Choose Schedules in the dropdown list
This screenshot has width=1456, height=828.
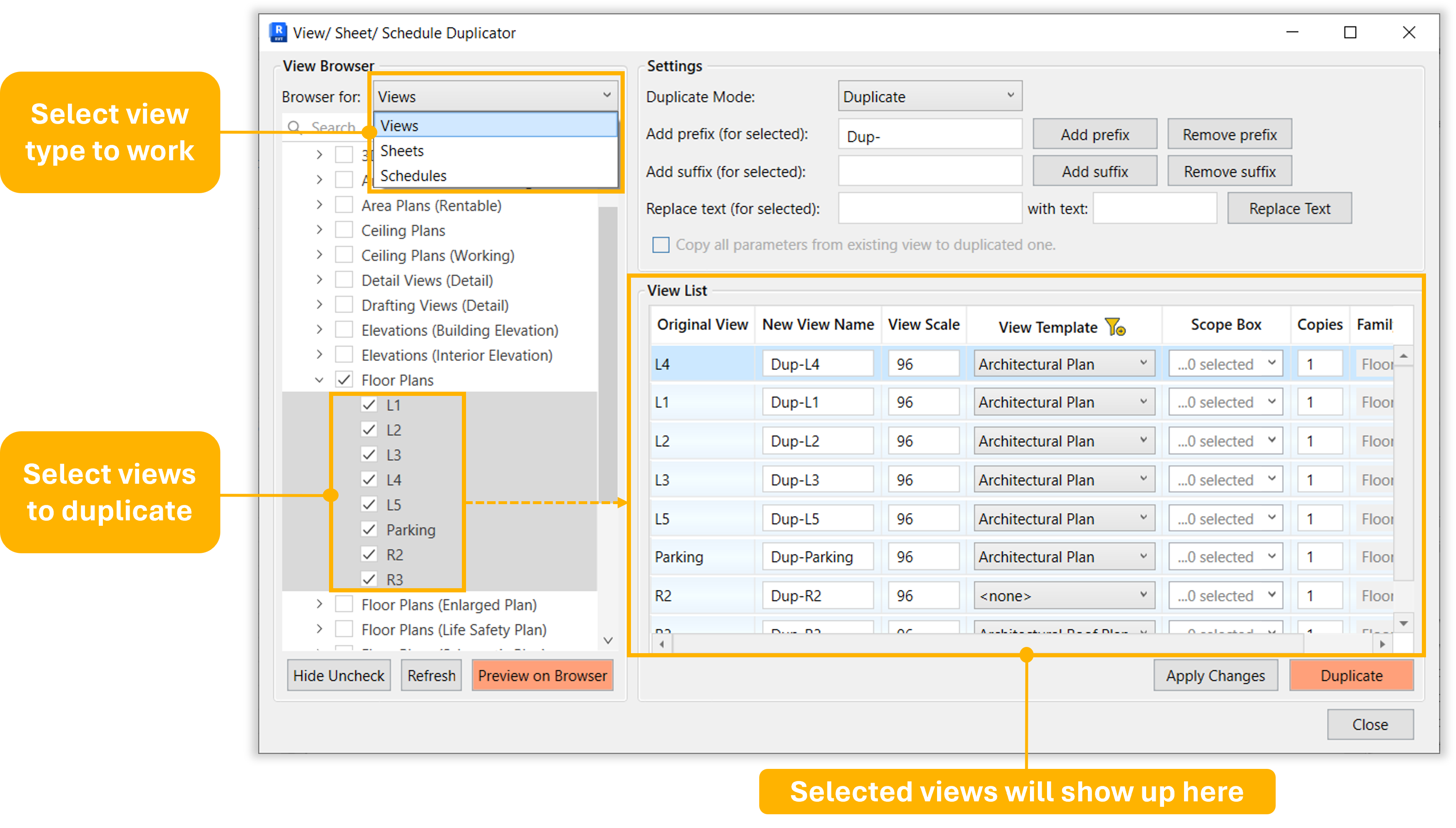point(414,176)
